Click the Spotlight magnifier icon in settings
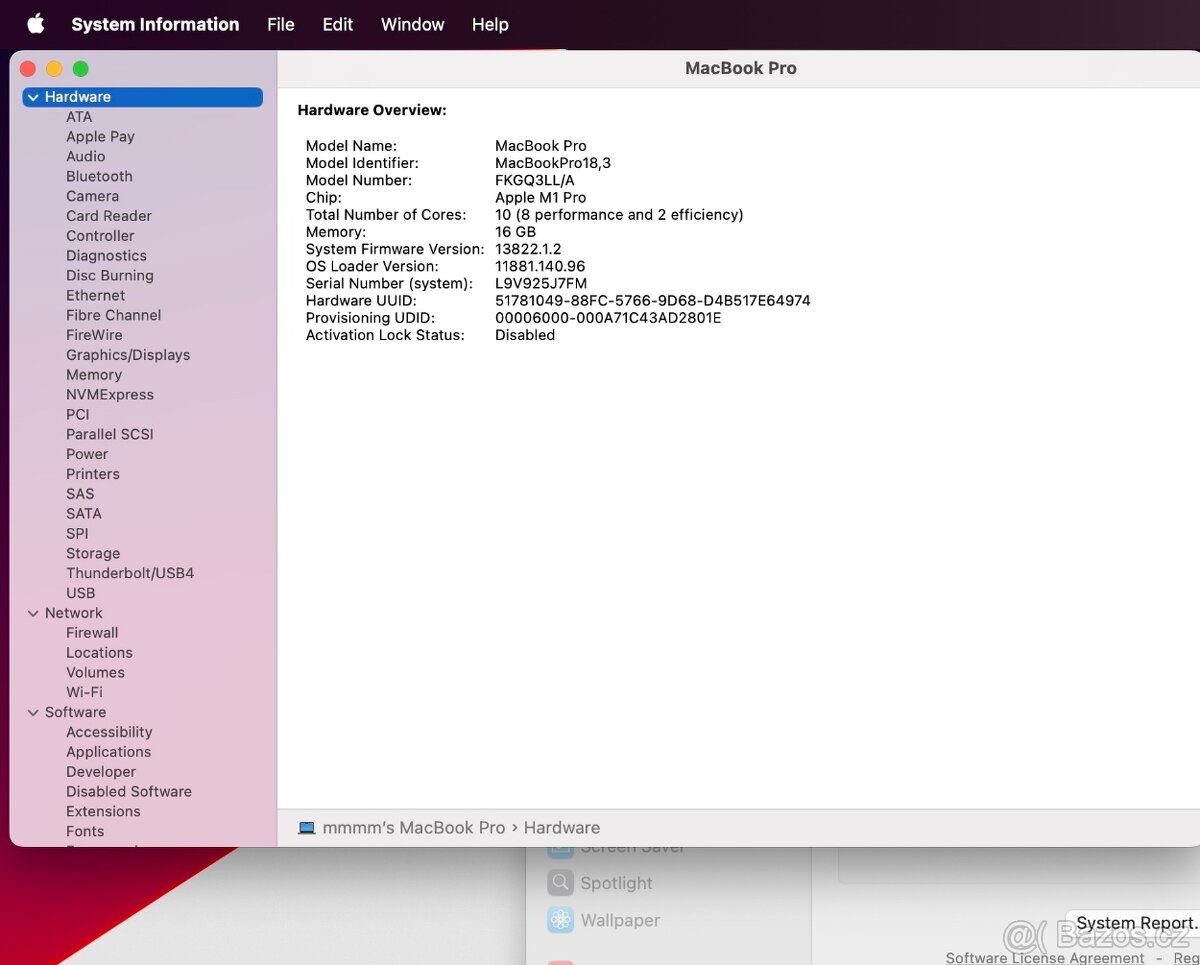 [x=560, y=883]
